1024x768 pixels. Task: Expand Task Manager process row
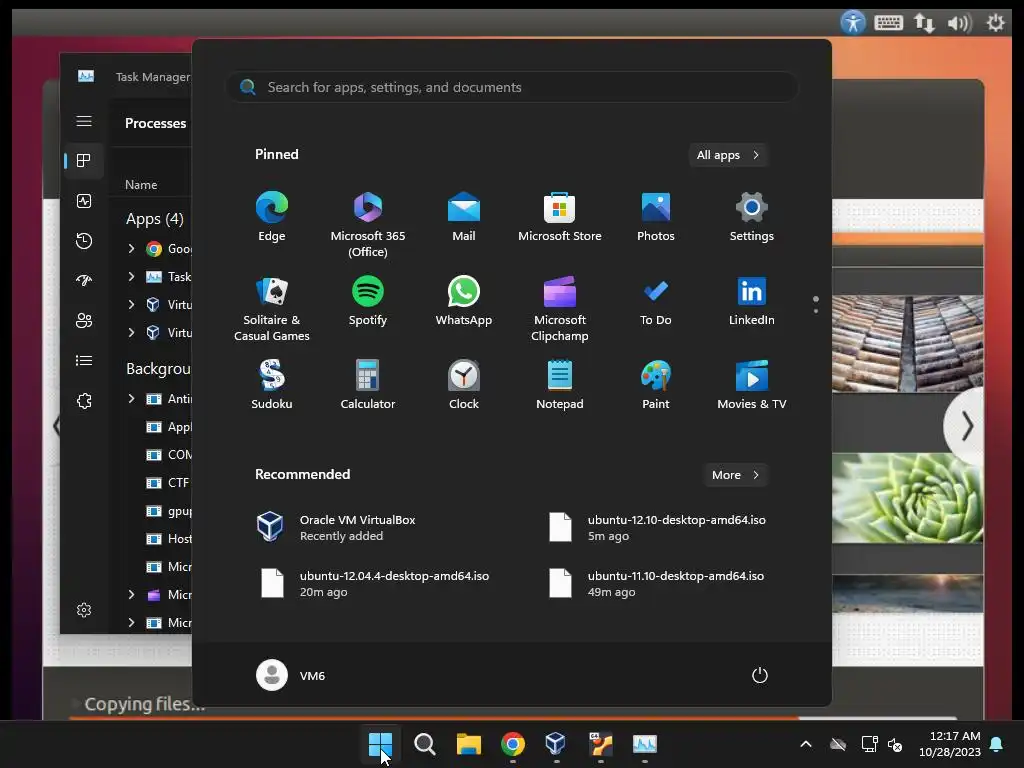click(131, 277)
